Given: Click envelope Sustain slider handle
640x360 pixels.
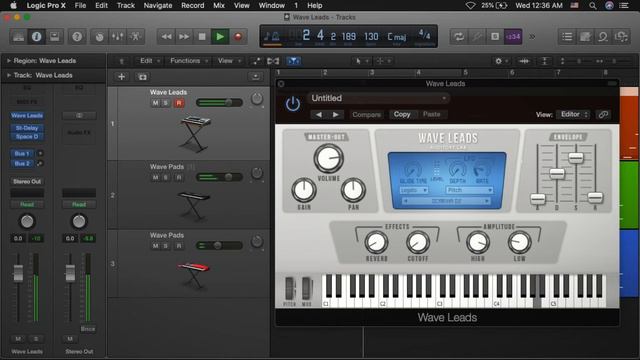Looking at the screenshot, I should pos(576,158).
